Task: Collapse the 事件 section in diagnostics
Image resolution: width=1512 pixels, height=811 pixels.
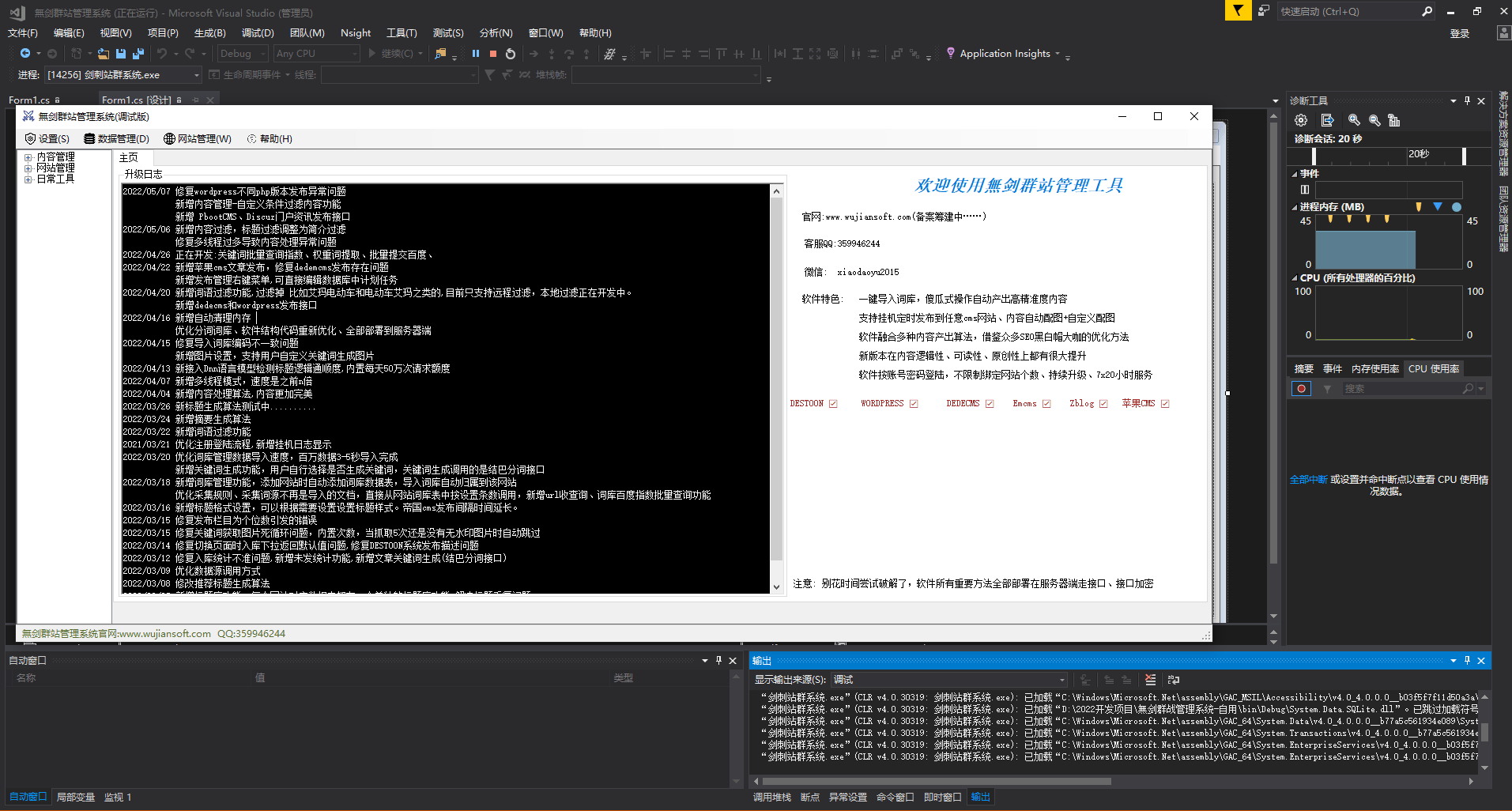Action: coord(1295,174)
